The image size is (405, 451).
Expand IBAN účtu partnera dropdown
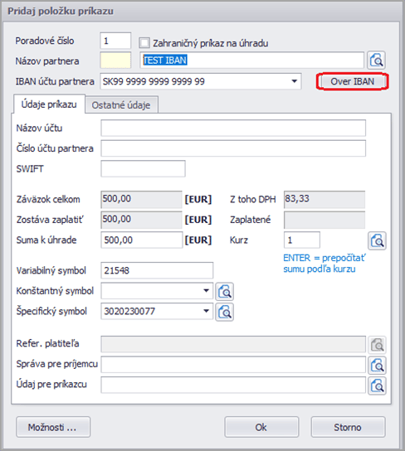pos(294,81)
